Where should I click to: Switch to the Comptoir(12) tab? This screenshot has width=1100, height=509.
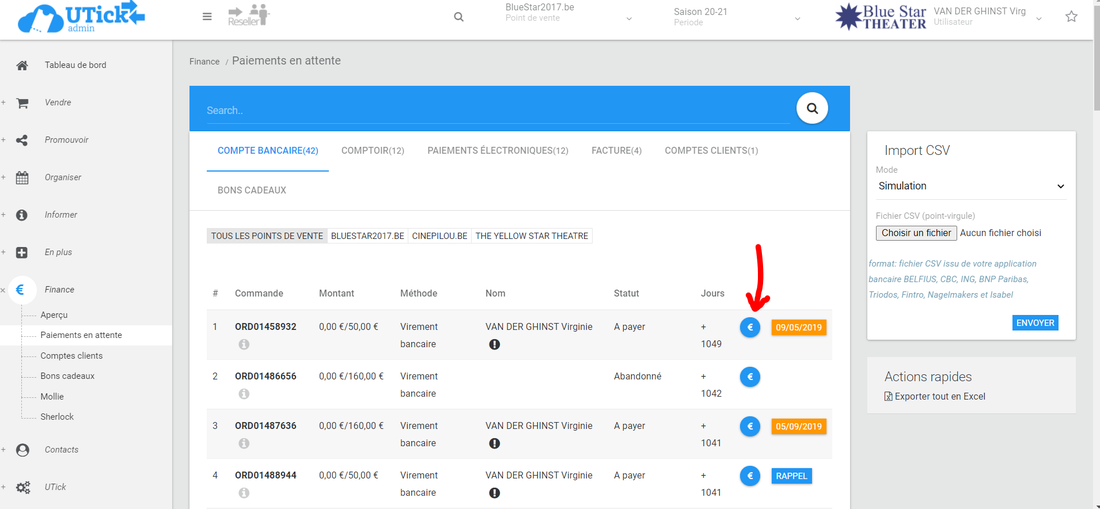pyautogui.click(x=372, y=151)
